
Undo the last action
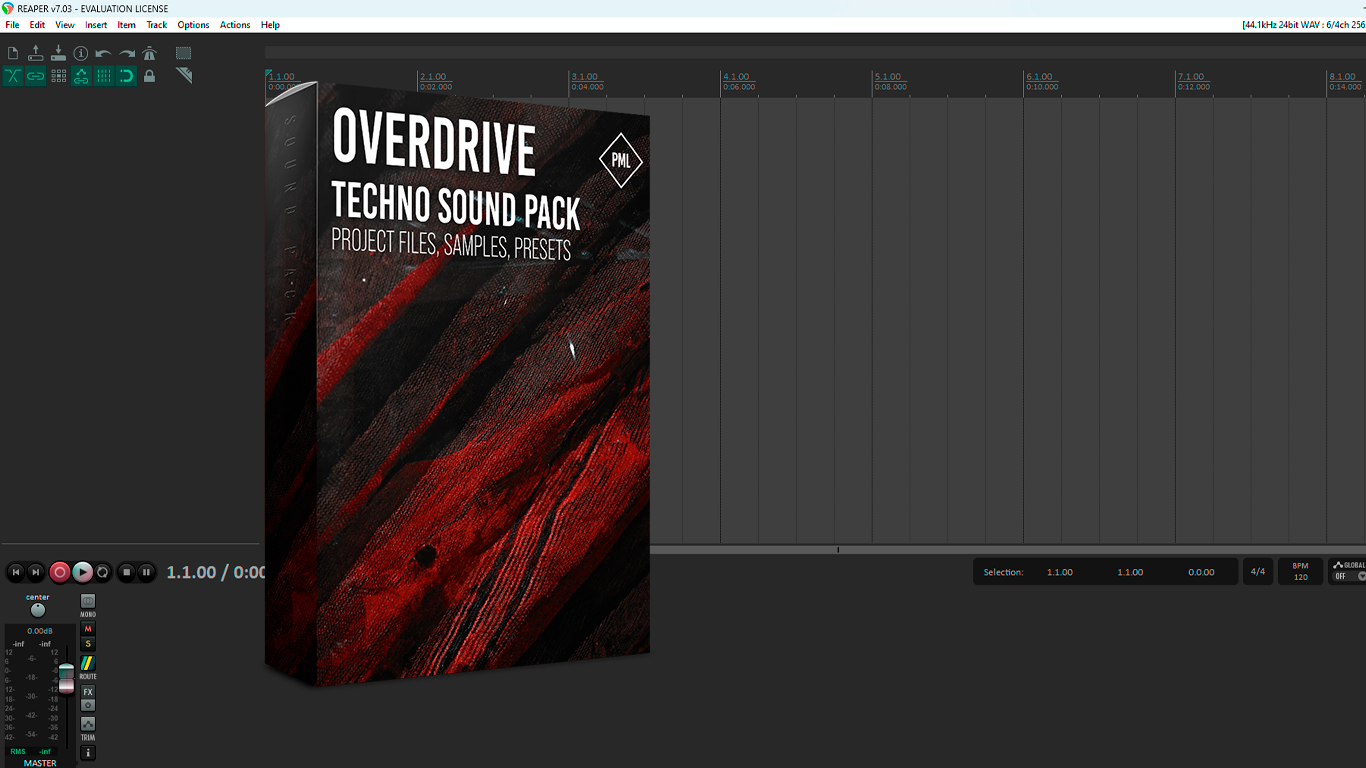104,53
